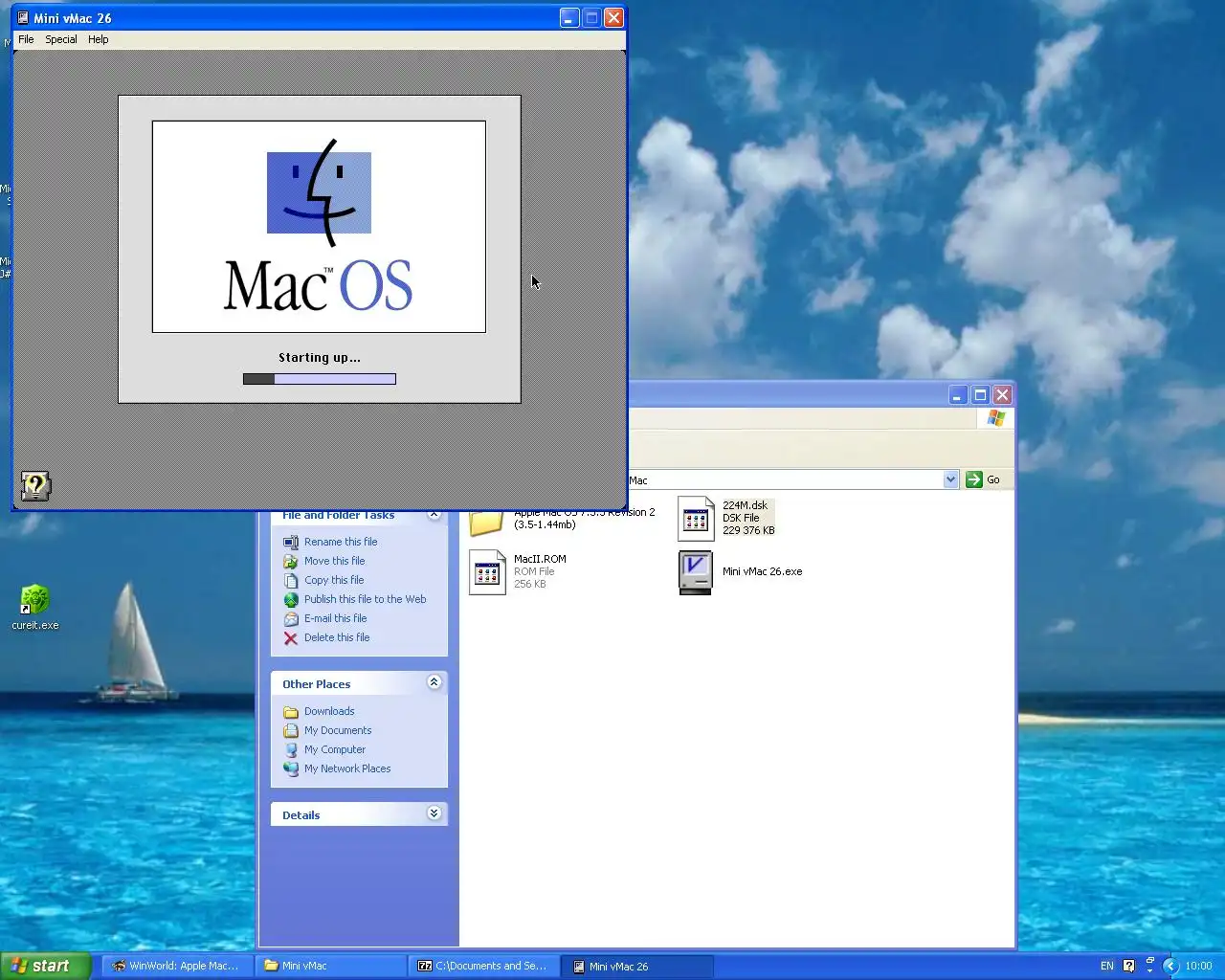Select the 224M.dsk file icon

click(x=696, y=519)
